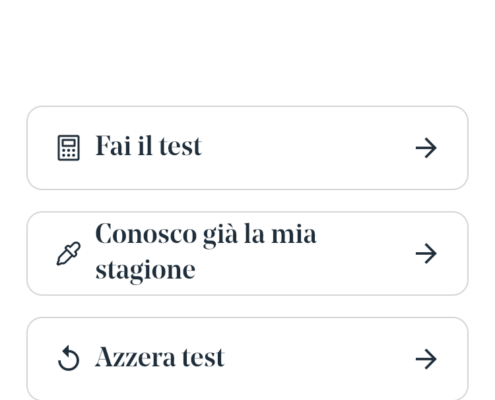
Task: Click the right arrow on Fai il test
Action: (426, 148)
